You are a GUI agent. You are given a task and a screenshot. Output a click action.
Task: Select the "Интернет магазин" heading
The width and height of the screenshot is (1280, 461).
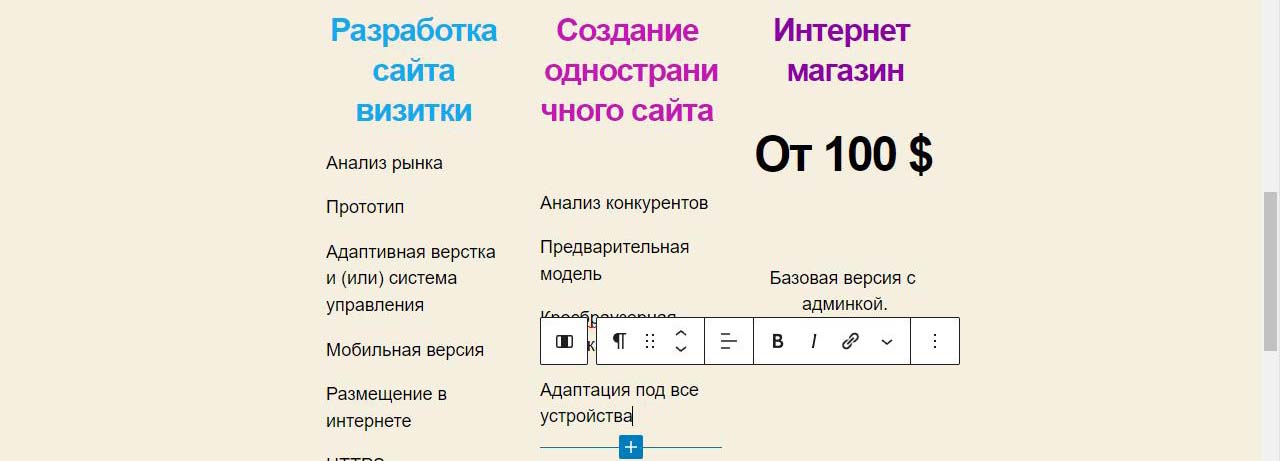pos(843,50)
